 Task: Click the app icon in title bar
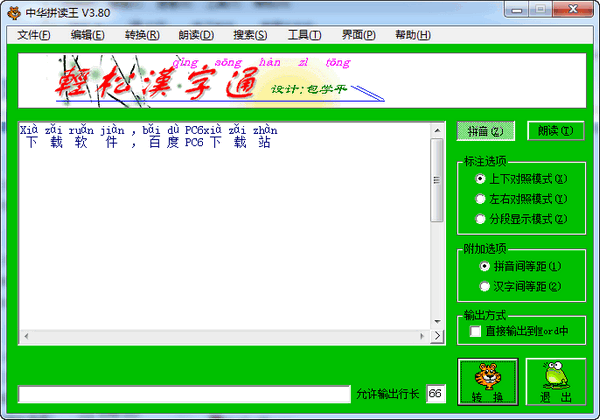[x=14, y=13]
